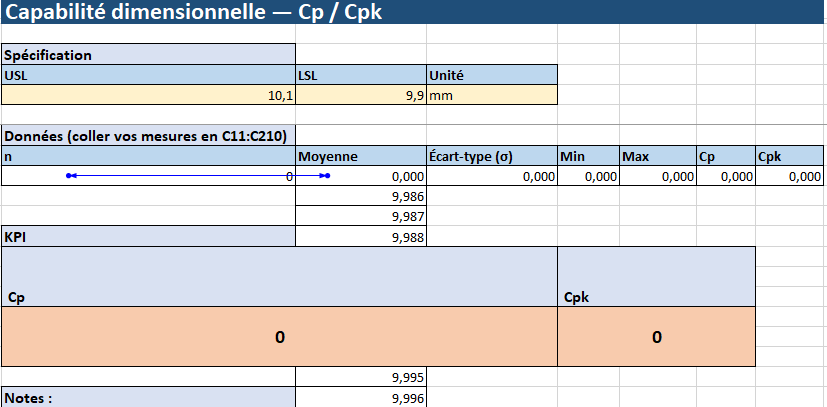Click the Écart-type (σ) header cell

[490, 156]
